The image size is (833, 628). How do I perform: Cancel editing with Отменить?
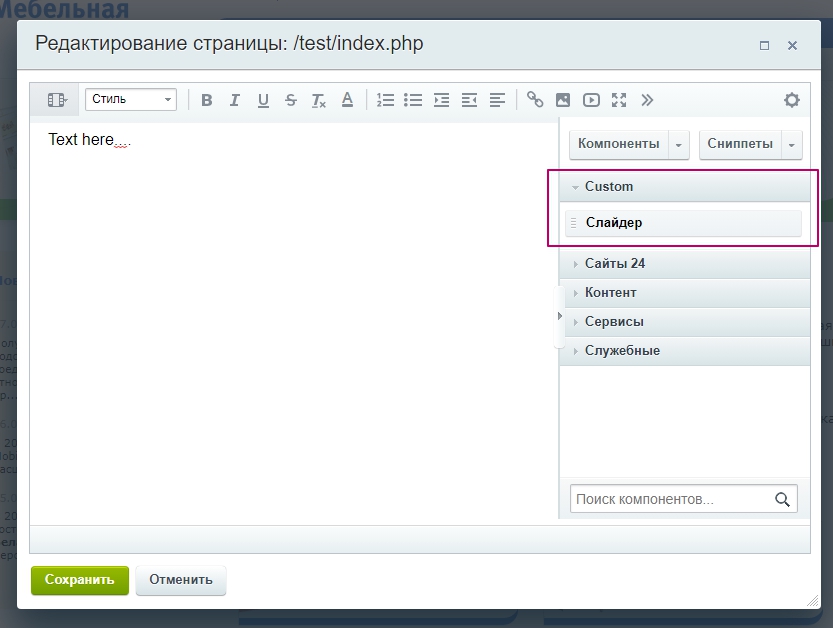tap(181, 580)
